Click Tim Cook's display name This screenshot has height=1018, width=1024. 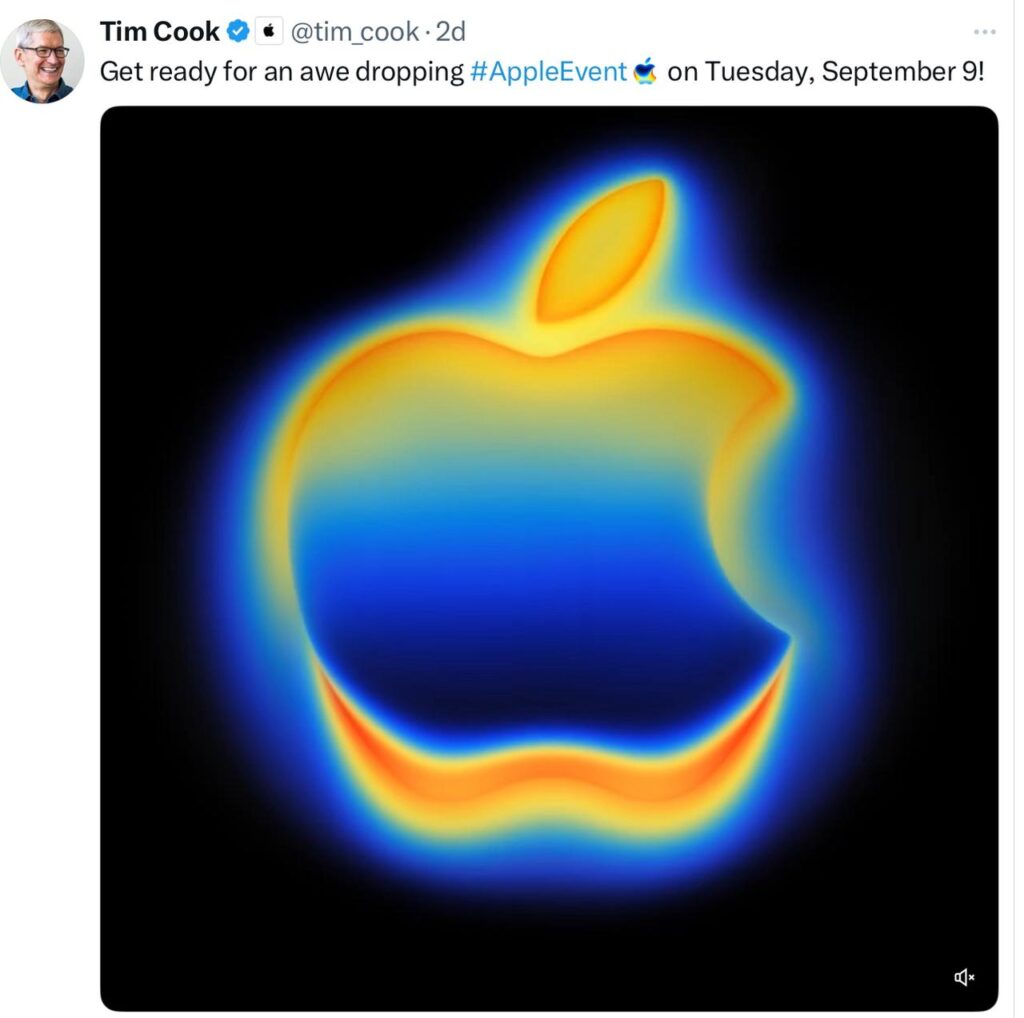[160, 31]
